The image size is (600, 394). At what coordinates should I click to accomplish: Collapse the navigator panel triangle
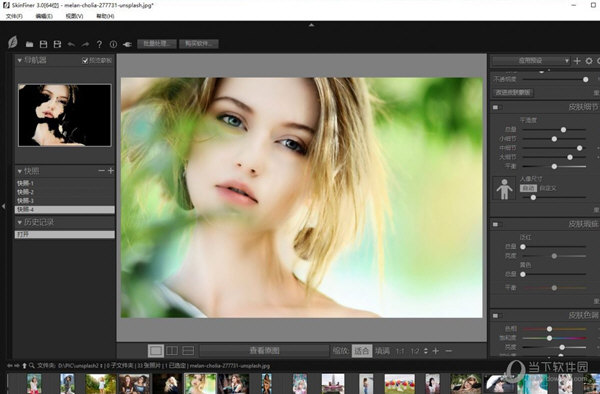coord(20,60)
